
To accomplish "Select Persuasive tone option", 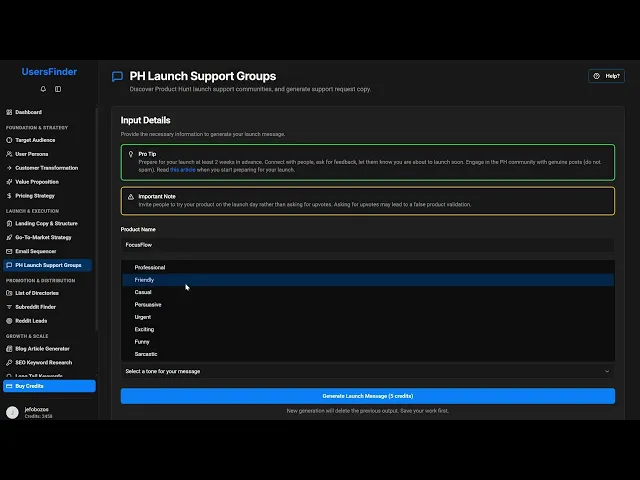I will (x=368, y=304).
